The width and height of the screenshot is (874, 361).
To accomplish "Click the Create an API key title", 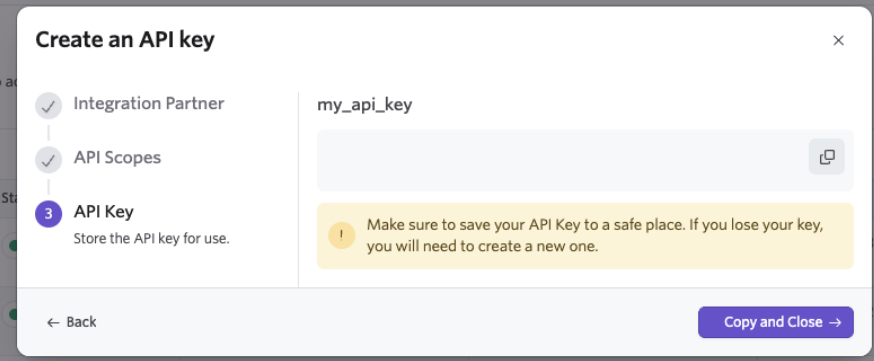I will click(x=125, y=40).
